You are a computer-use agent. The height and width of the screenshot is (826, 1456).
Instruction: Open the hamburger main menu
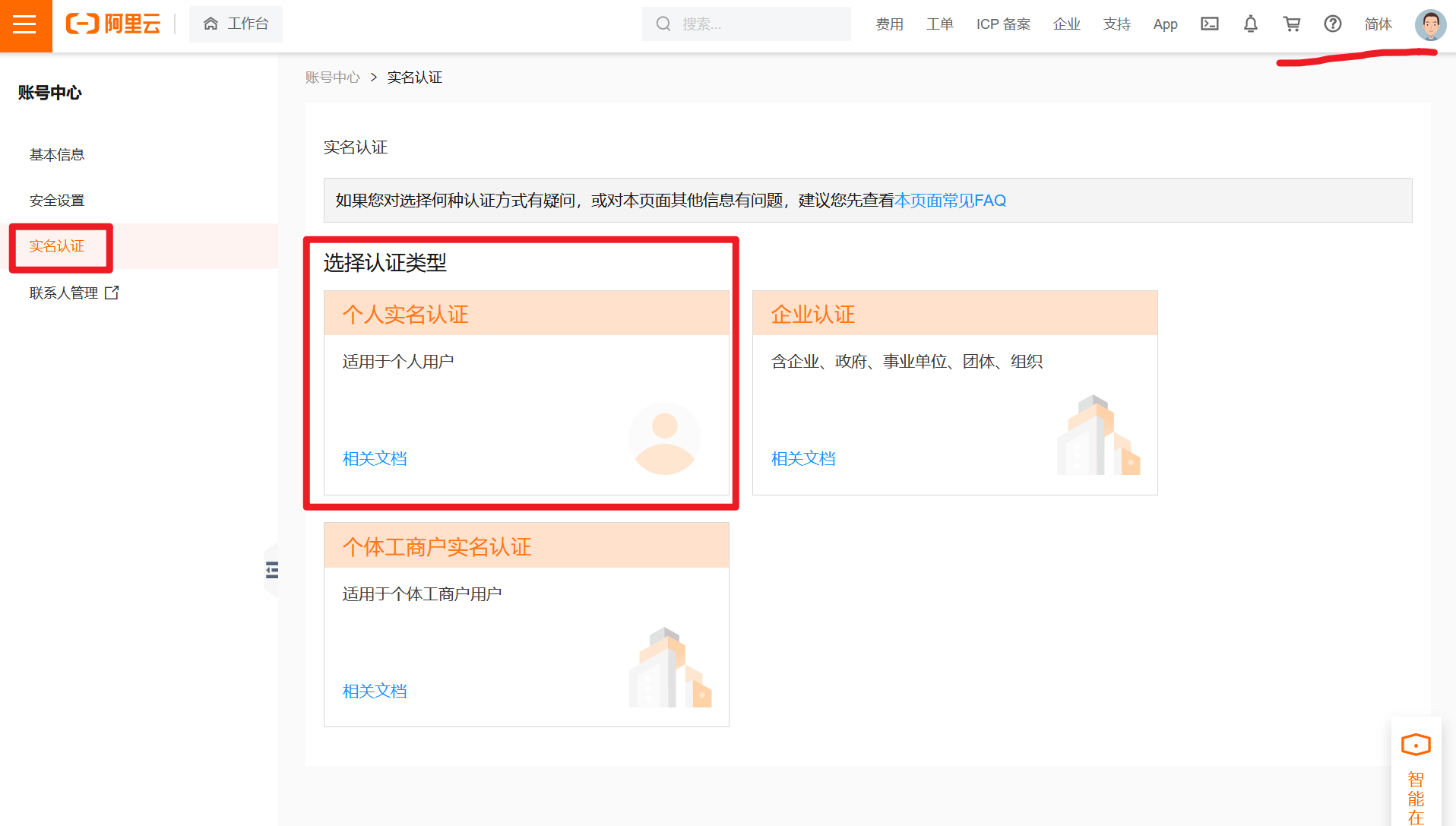(25, 25)
